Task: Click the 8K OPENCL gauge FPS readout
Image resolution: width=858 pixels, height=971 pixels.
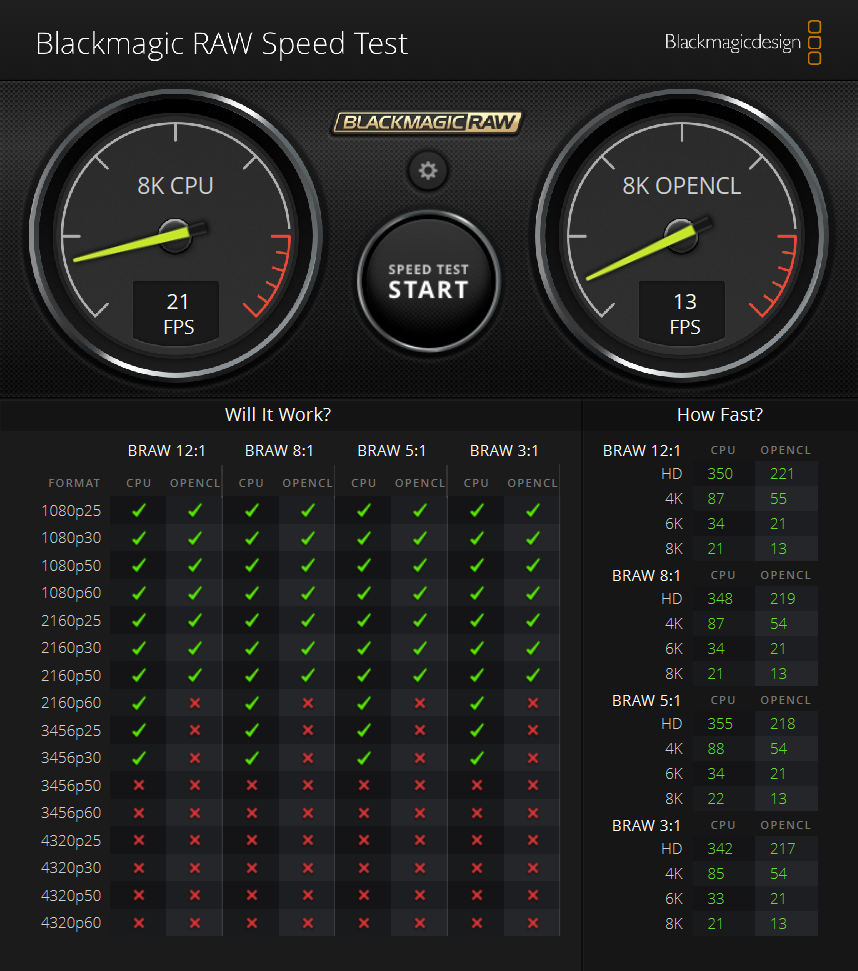Action: click(684, 313)
